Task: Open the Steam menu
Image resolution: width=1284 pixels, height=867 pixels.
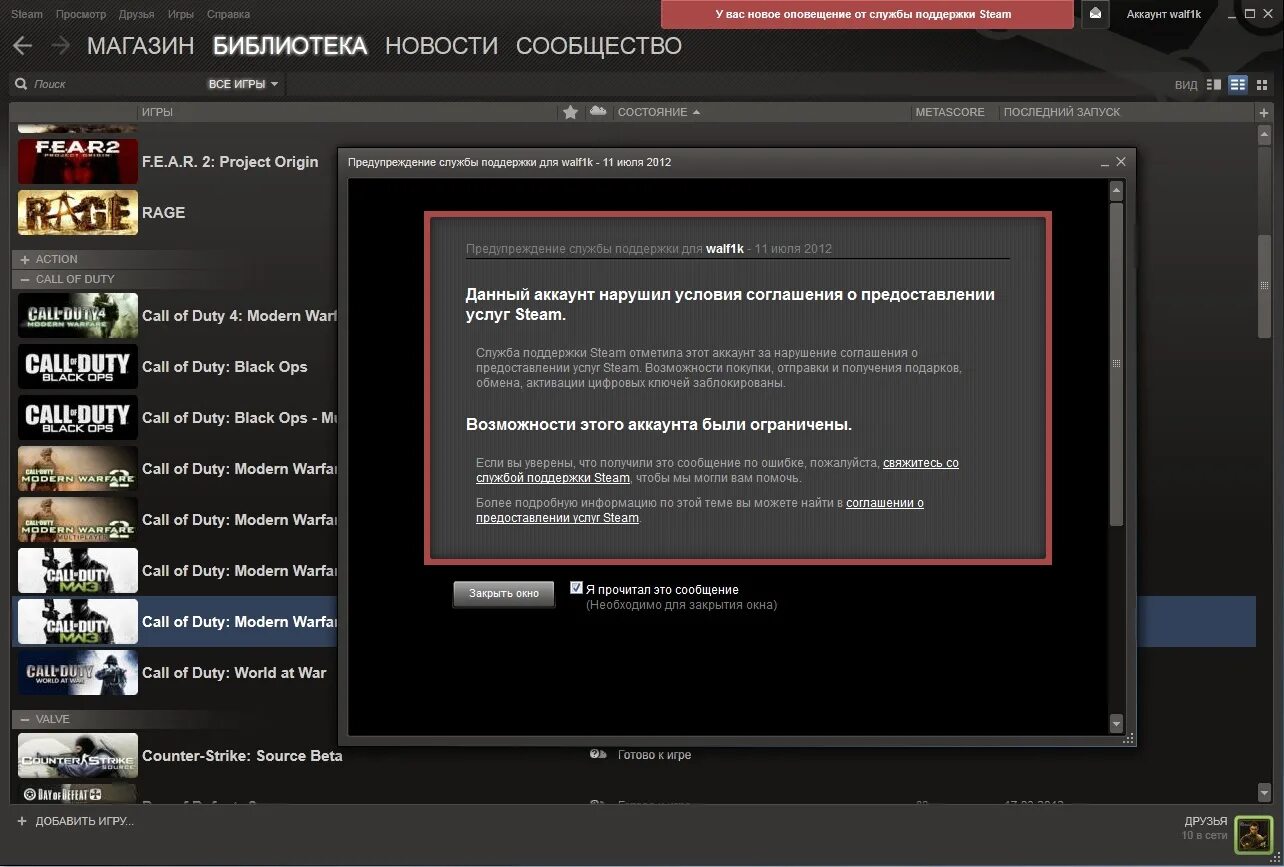Action: pos(27,14)
